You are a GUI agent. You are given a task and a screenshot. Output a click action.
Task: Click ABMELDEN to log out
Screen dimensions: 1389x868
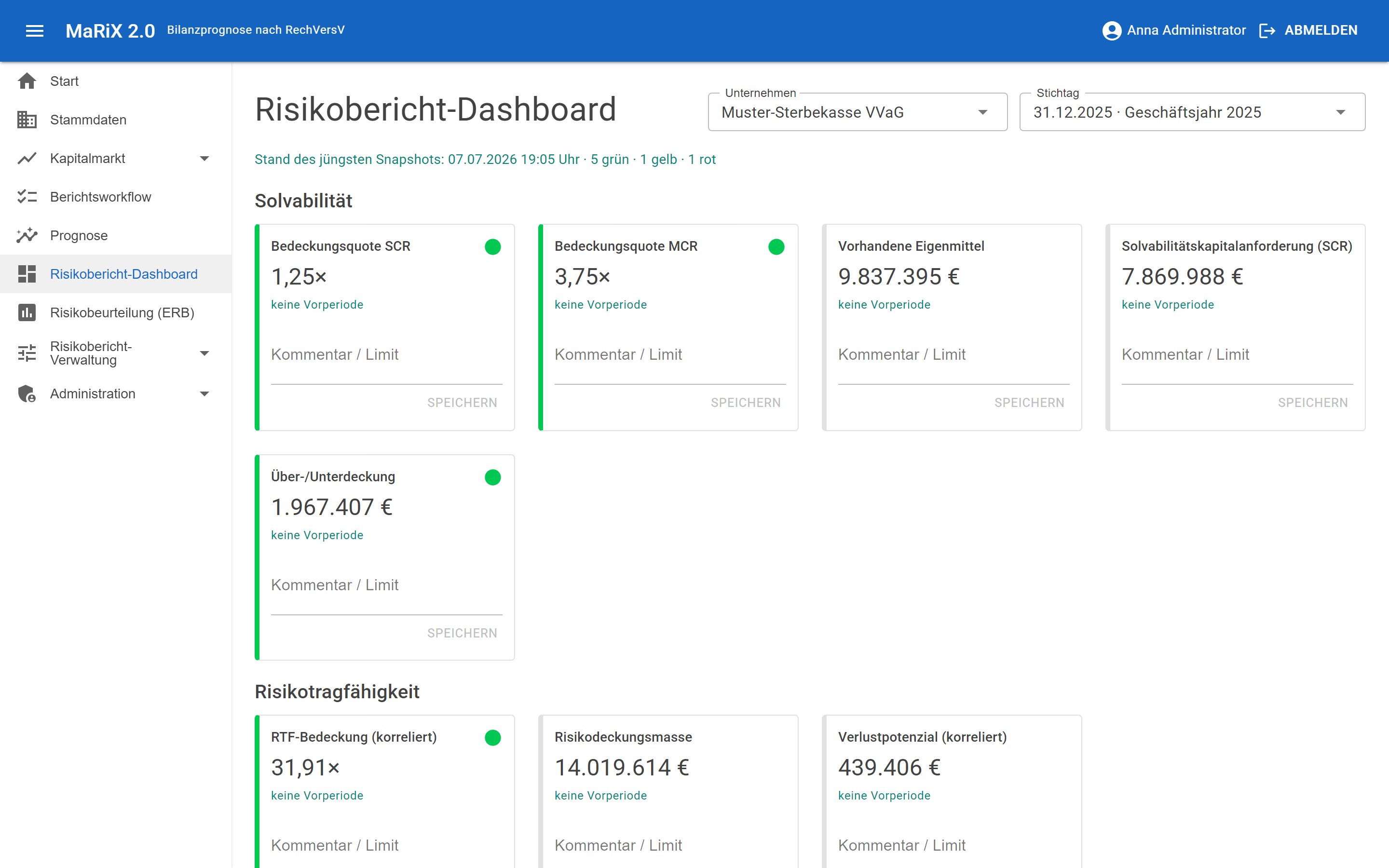(x=1321, y=30)
